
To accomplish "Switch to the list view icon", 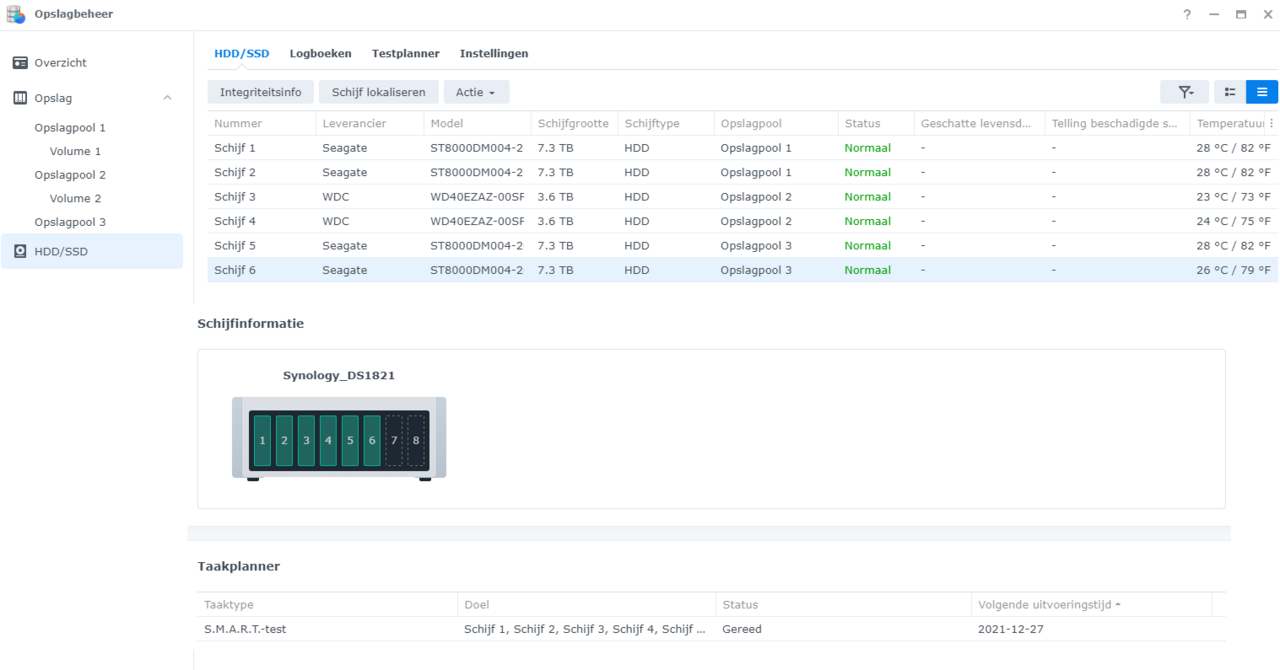I will point(1262,92).
